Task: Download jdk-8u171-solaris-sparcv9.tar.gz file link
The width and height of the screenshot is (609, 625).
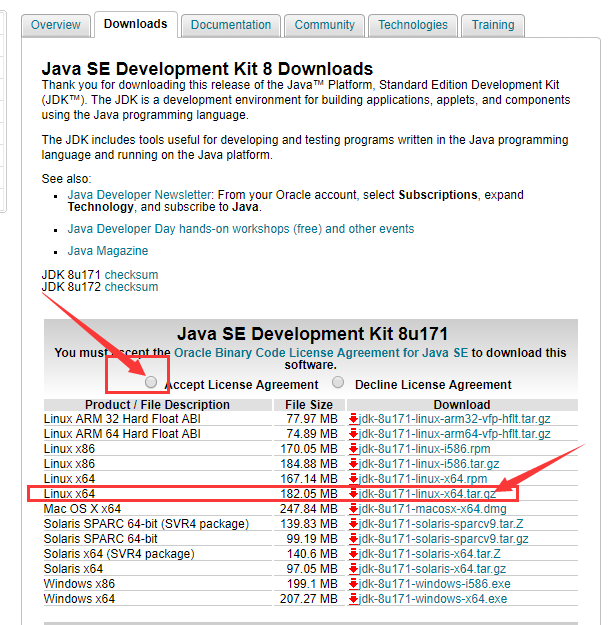Action: [x=444, y=539]
